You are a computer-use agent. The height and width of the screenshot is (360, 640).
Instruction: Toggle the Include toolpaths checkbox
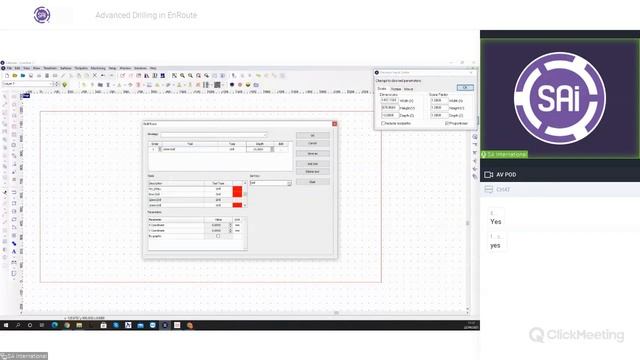click(x=383, y=123)
